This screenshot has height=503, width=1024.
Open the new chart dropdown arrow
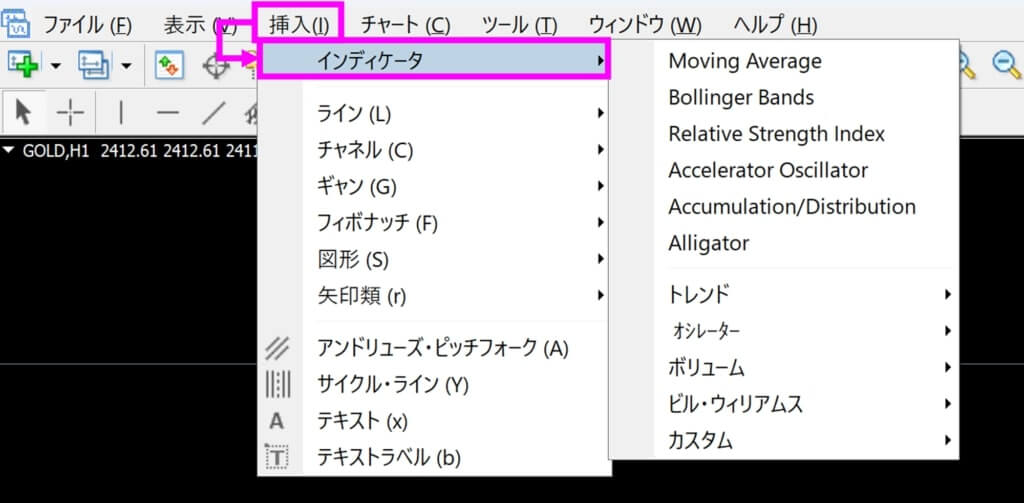pos(56,65)
